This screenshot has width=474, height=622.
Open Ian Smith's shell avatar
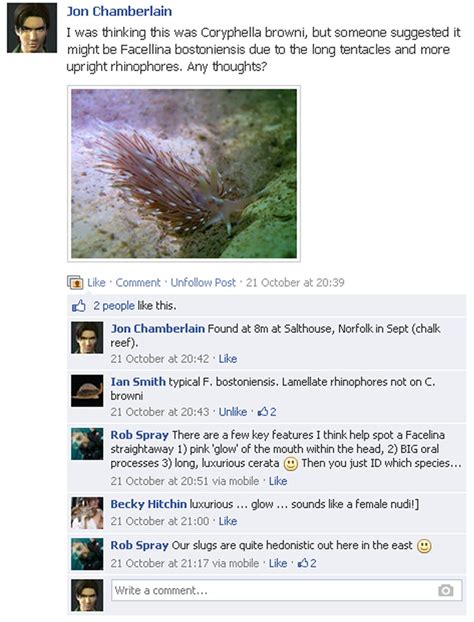coord(87,391)
